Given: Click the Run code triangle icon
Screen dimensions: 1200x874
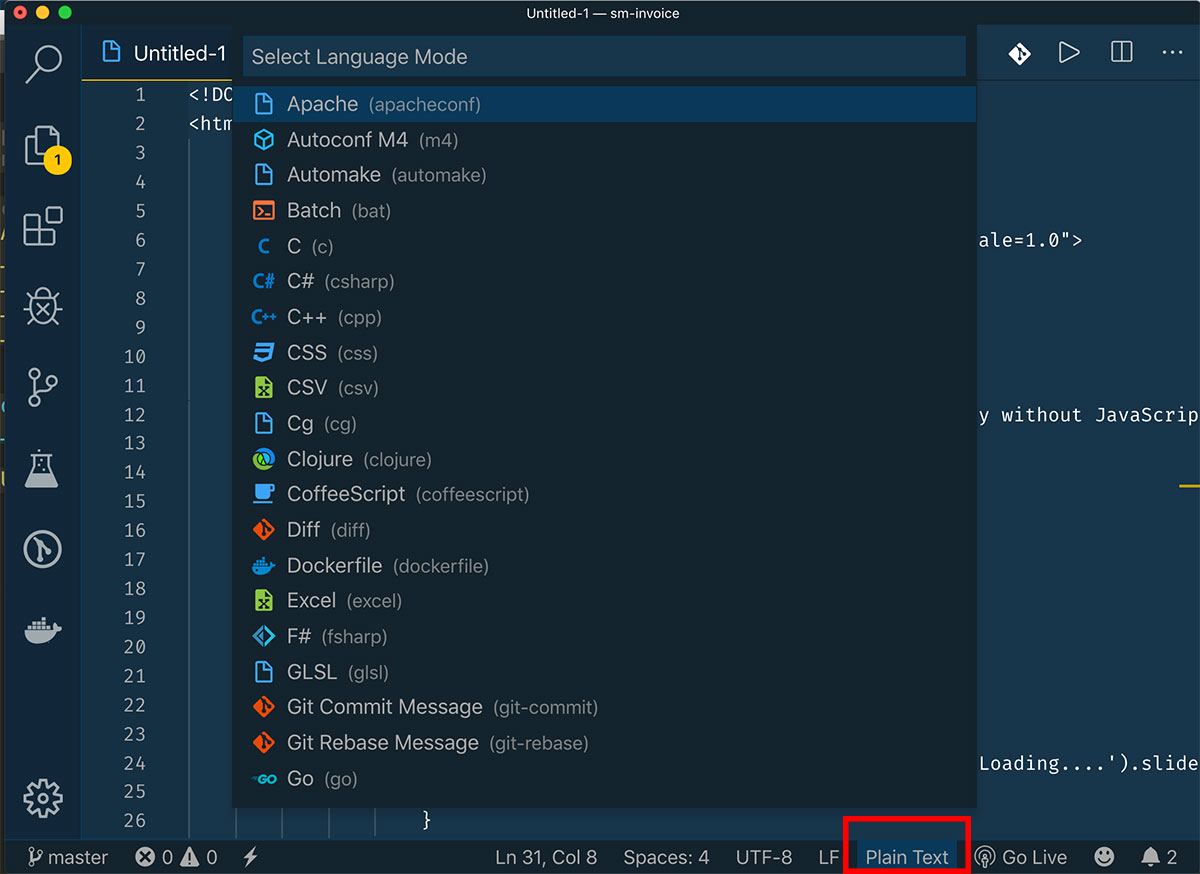Looking at the screenshot, I should (x=1069, y=53).
